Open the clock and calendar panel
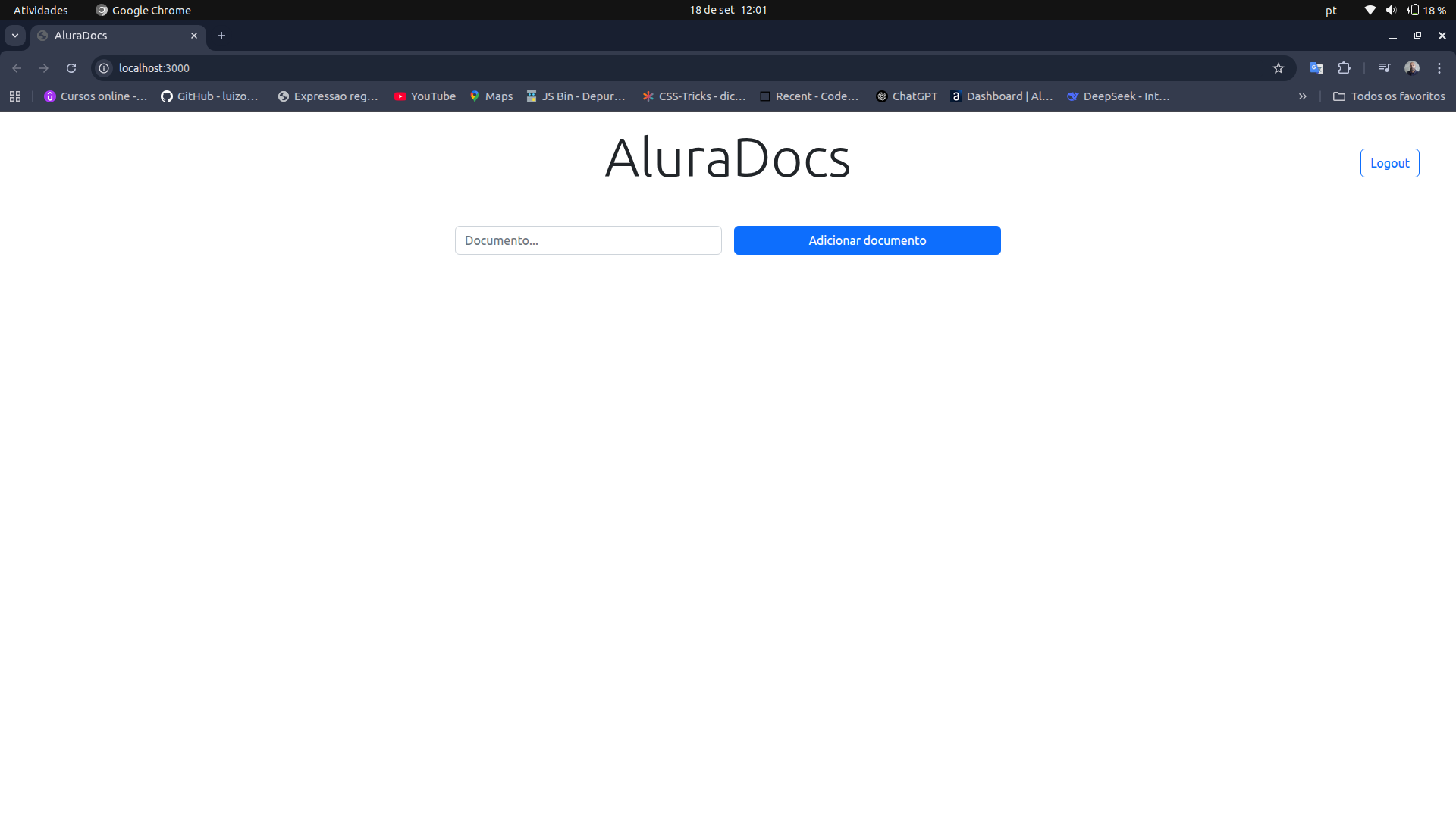 [728, 10]
